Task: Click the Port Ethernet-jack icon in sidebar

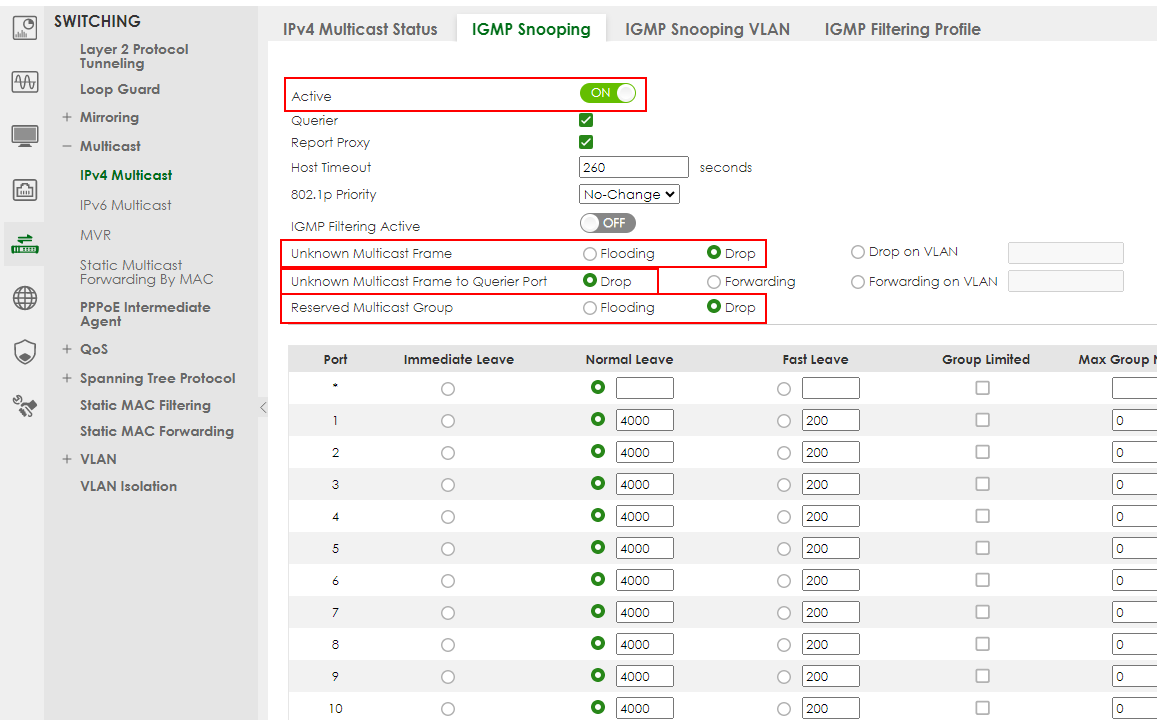Action: [x=25, y=189]
